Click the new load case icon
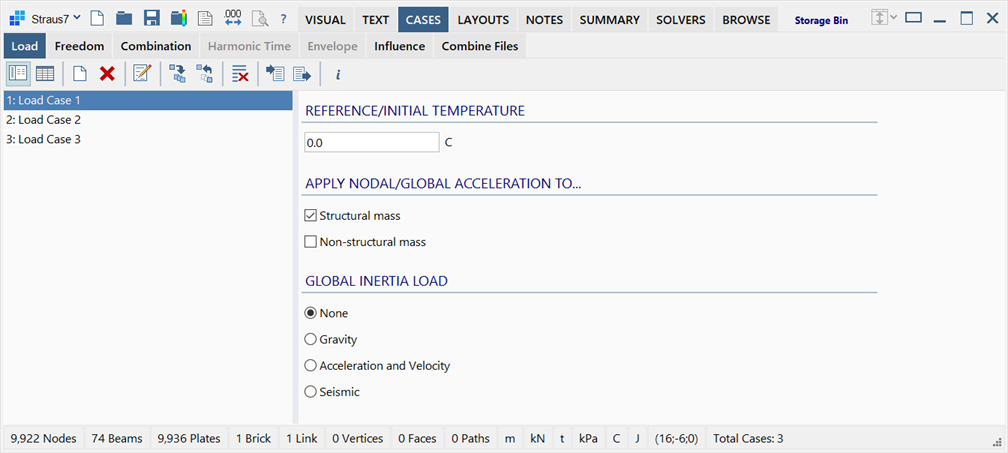Image resolution: width=1008 pixels, height=453 pixels. tap(79, 75)
